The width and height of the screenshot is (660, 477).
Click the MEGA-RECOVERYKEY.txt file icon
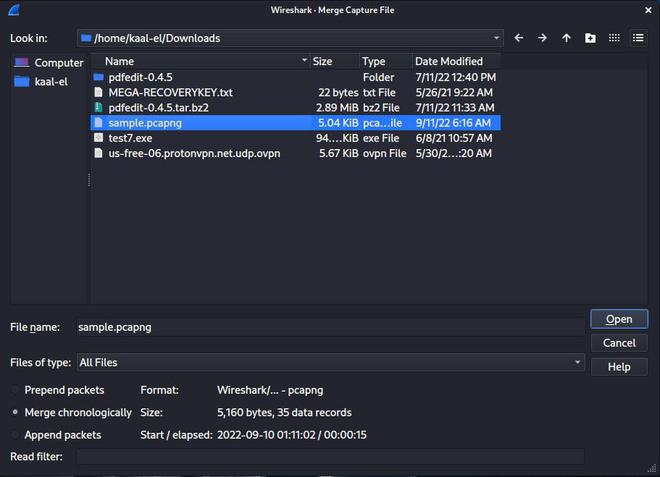(98, 92)
